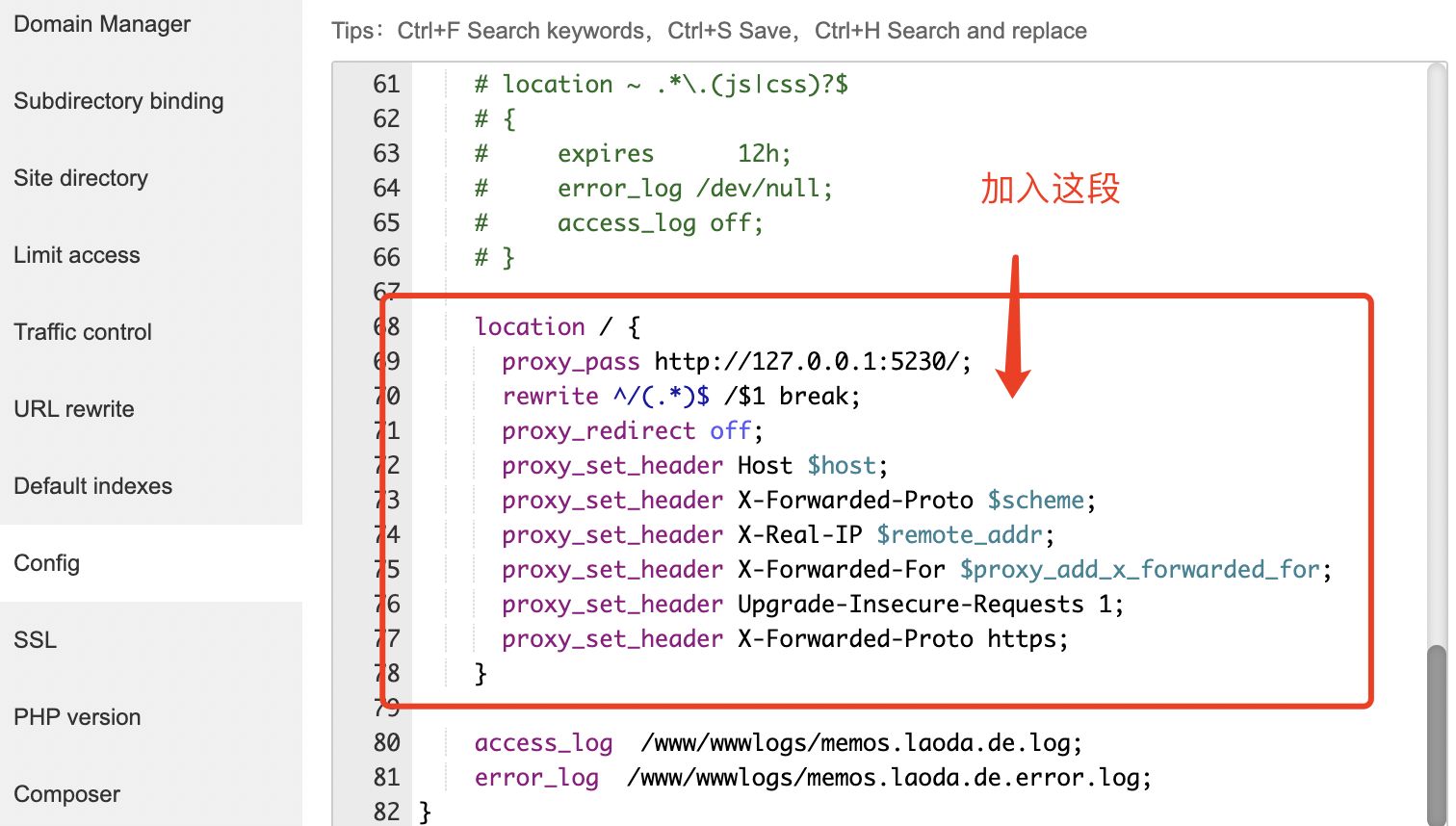The width and height of the screenshot is (1456, 826).
Task: Open Default indexes configuration
Action: 92,485
